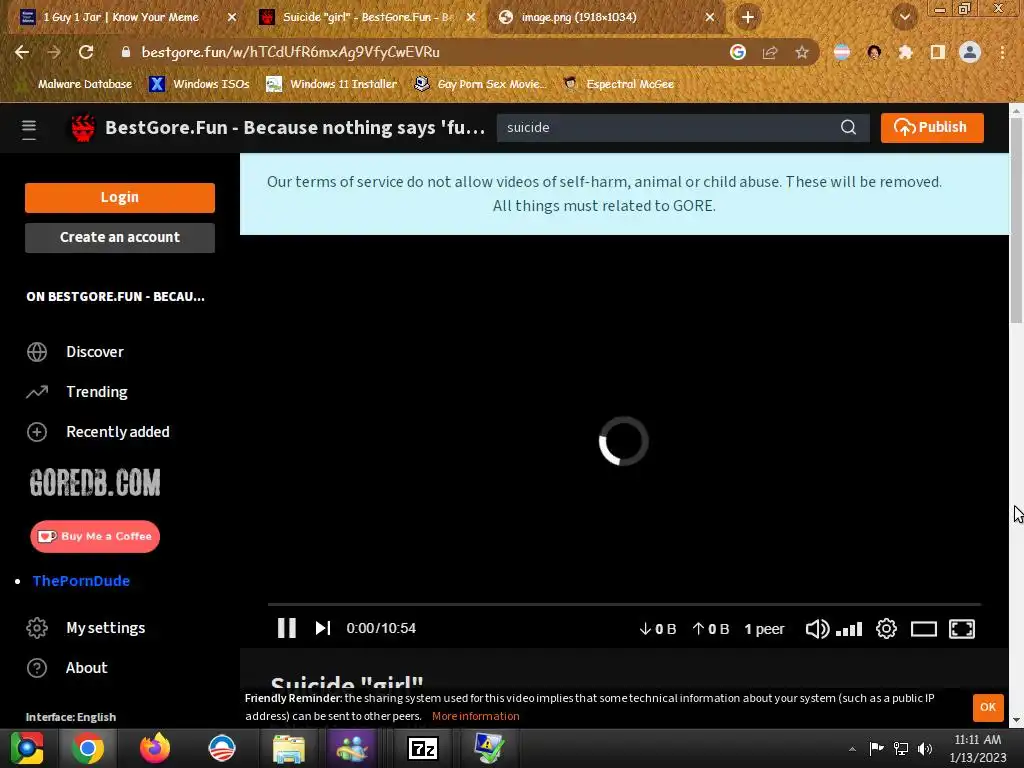
Task: Click the Publish upload button
Action: click(932, 127)
